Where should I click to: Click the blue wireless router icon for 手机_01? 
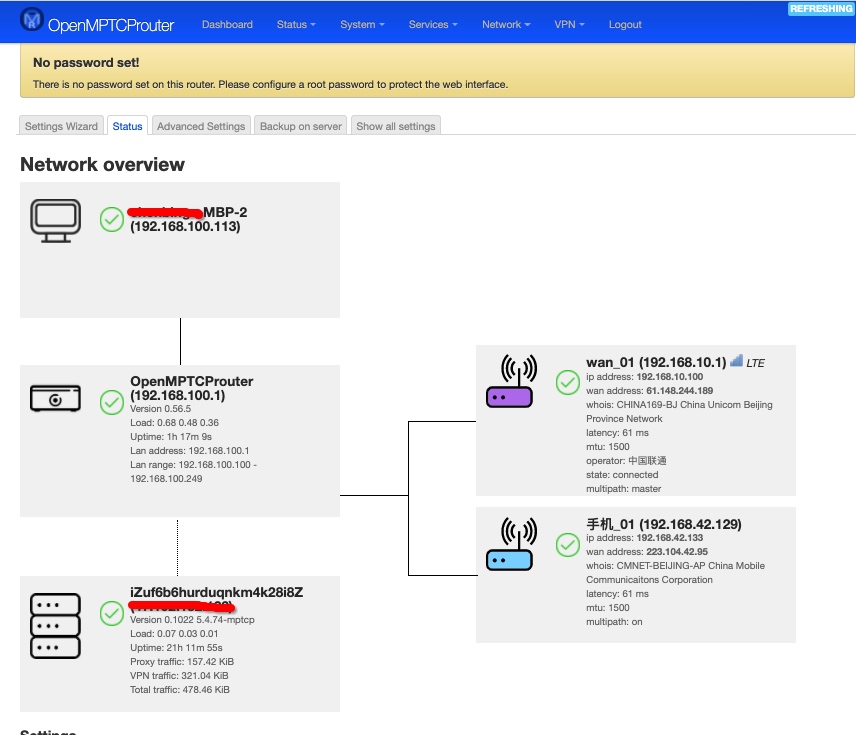point(511,546)
